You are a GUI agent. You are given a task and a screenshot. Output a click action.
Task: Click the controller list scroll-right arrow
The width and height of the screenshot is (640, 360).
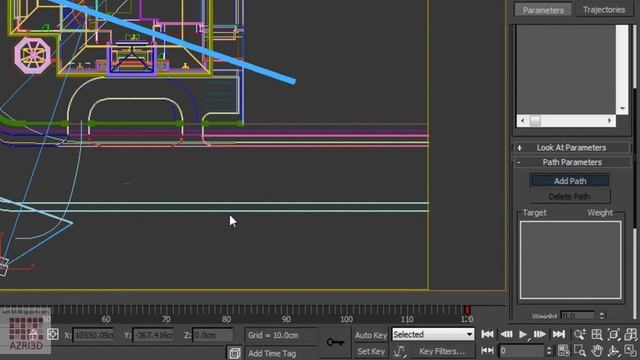(610, 120)
